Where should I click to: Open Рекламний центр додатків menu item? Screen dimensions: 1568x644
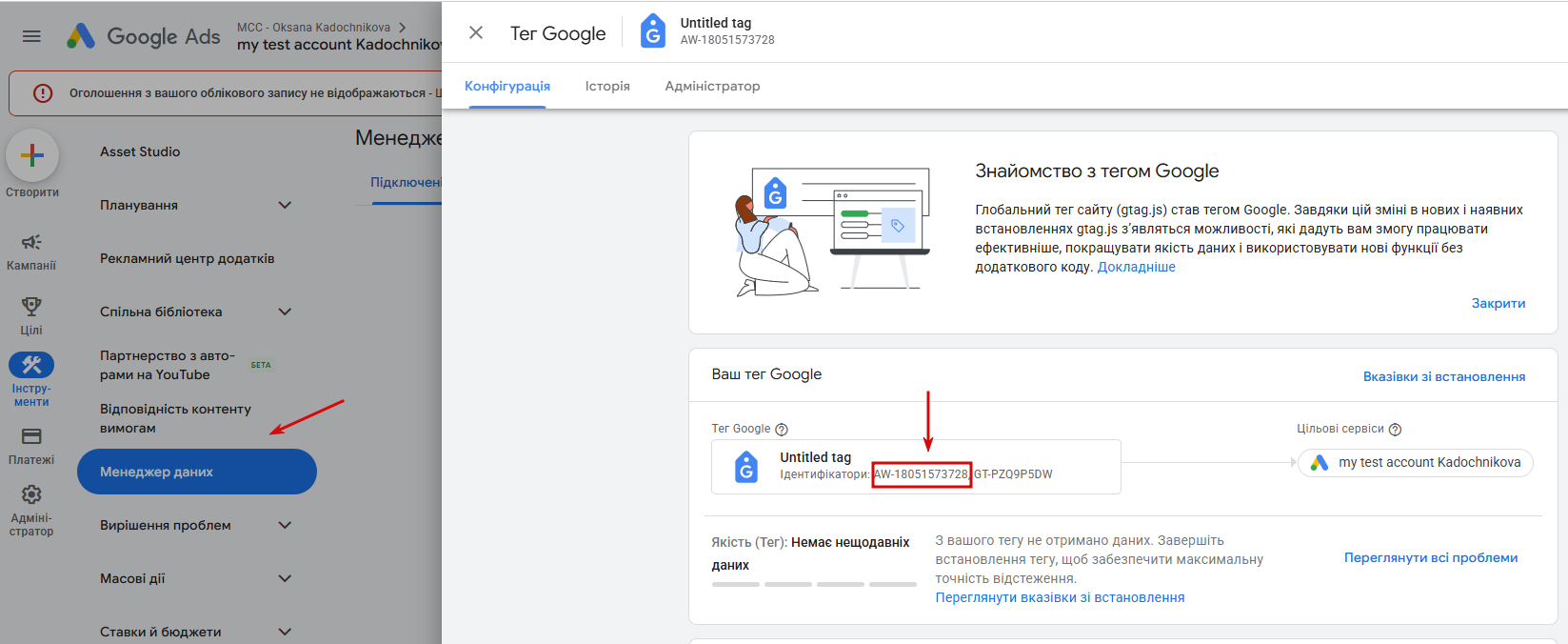(188, 258)
